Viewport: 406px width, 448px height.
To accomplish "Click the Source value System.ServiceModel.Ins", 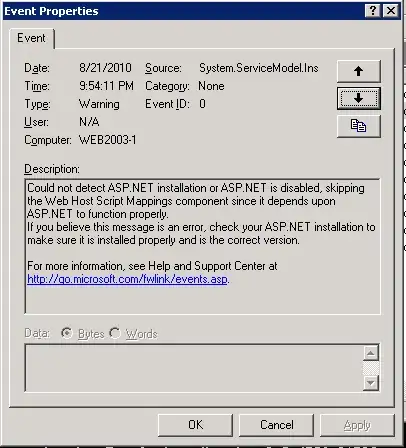I will [259, 68].
